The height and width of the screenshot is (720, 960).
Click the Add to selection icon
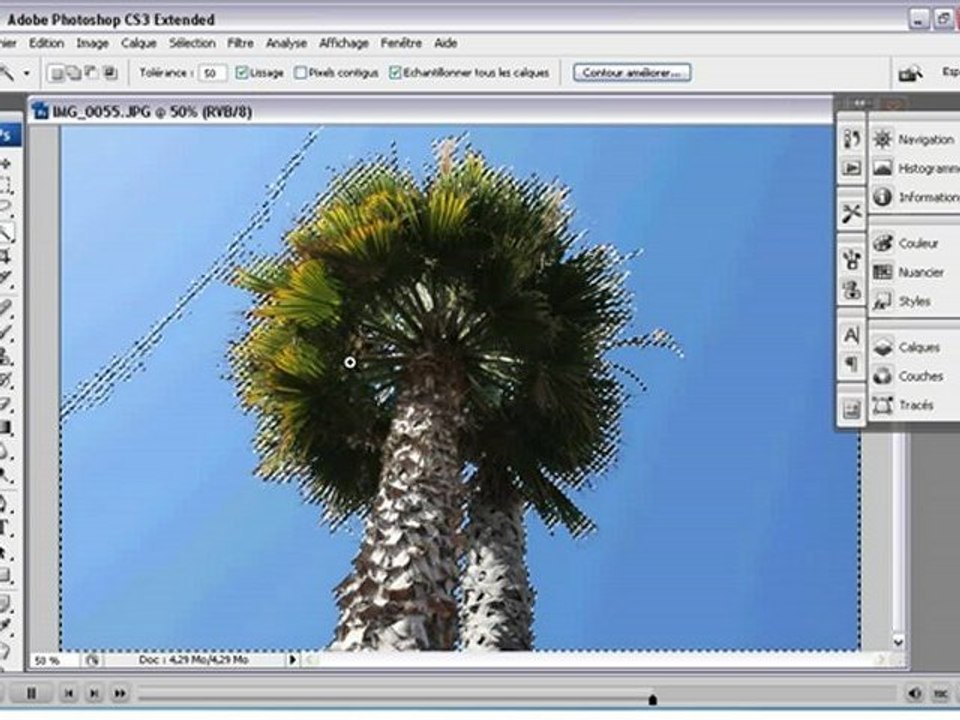click(74, 73)
